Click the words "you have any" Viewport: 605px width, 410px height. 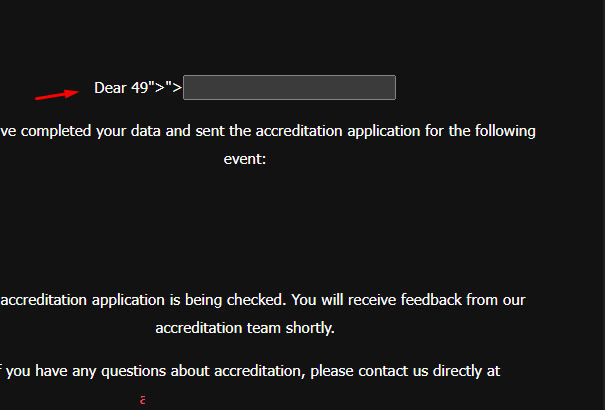(x=51, y=371)
